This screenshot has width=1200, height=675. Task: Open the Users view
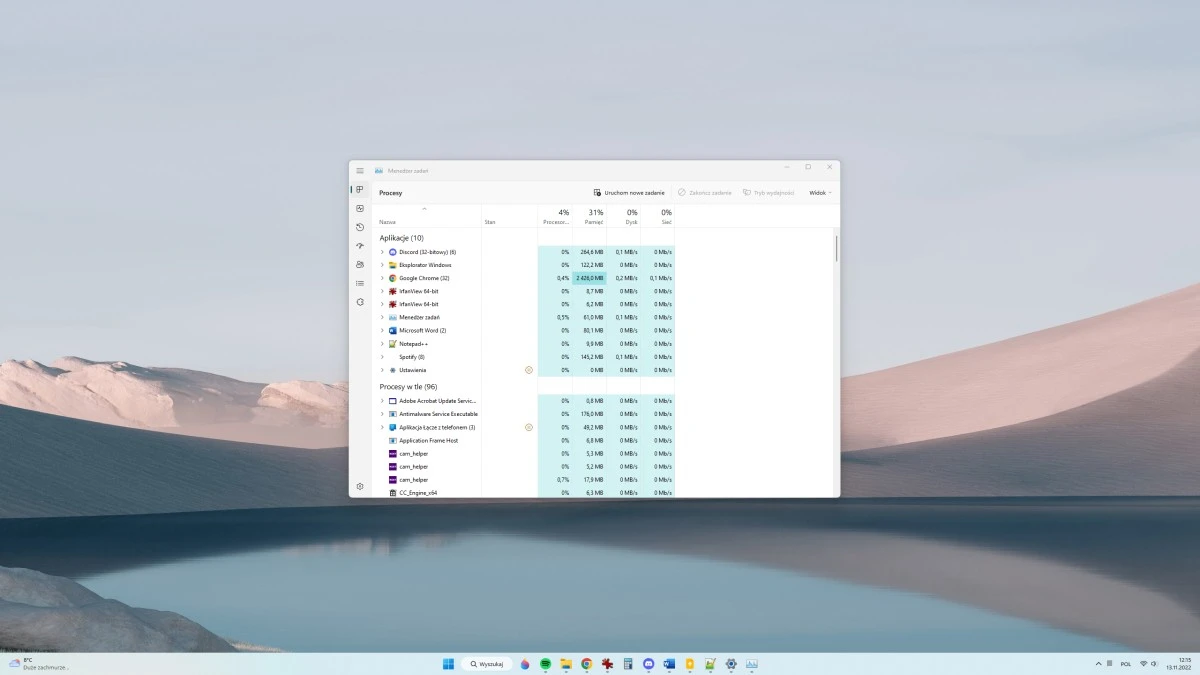pyautogui.click(x=360, y=264)
